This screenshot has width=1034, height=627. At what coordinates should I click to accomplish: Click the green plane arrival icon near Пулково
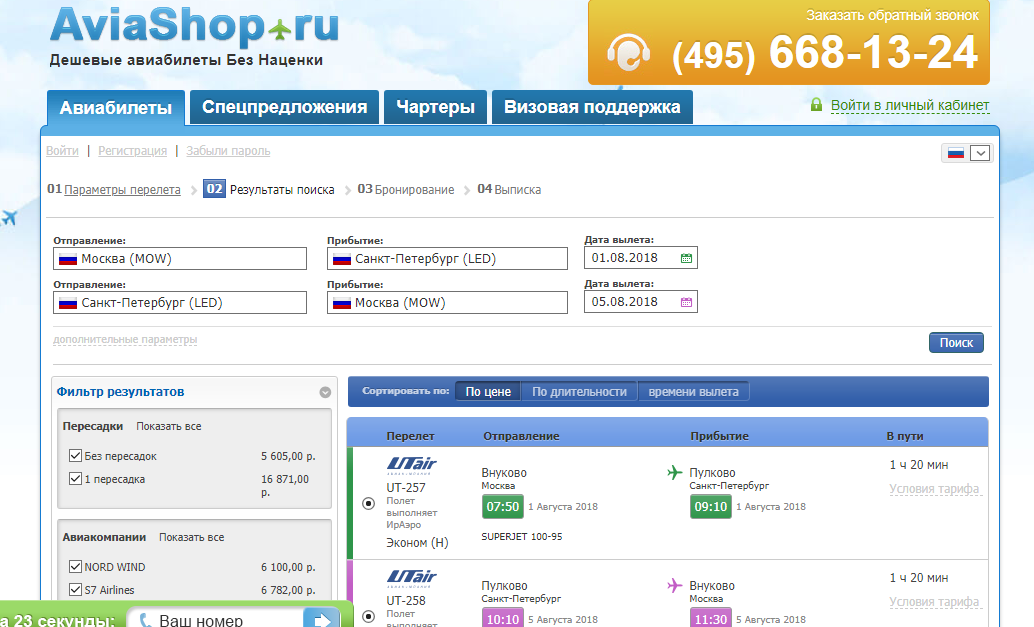674,473
